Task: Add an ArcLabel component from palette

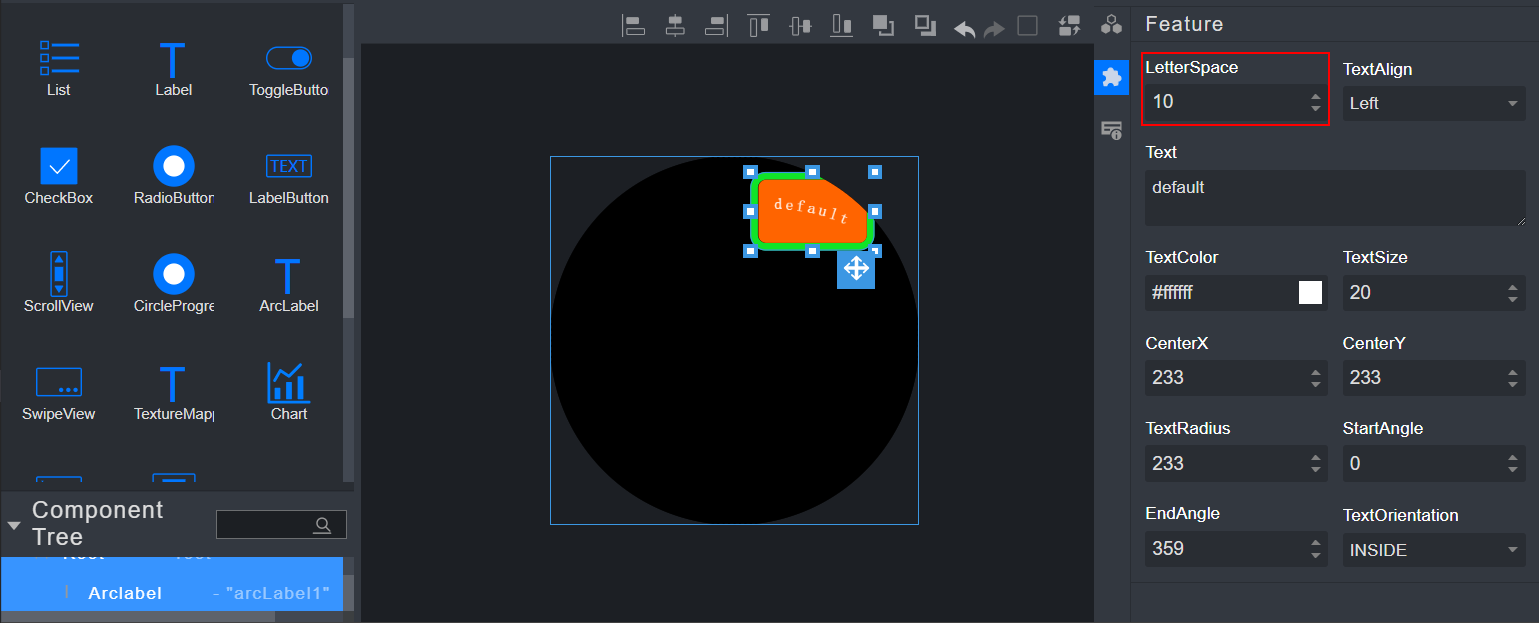Action: pos(288,284)
